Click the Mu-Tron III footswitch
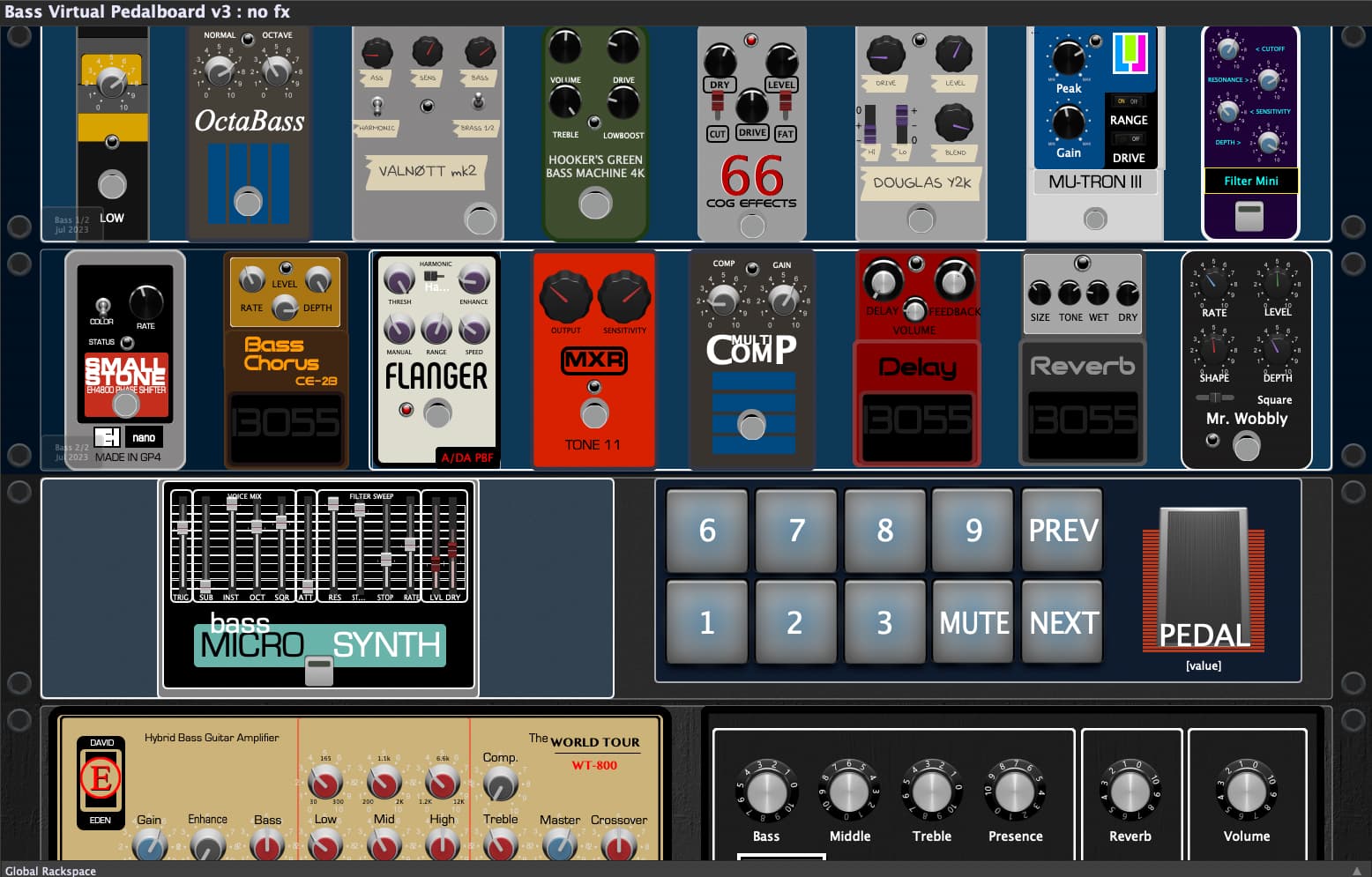Viewport: 1372px width, 877px height. pos(1095,219)
